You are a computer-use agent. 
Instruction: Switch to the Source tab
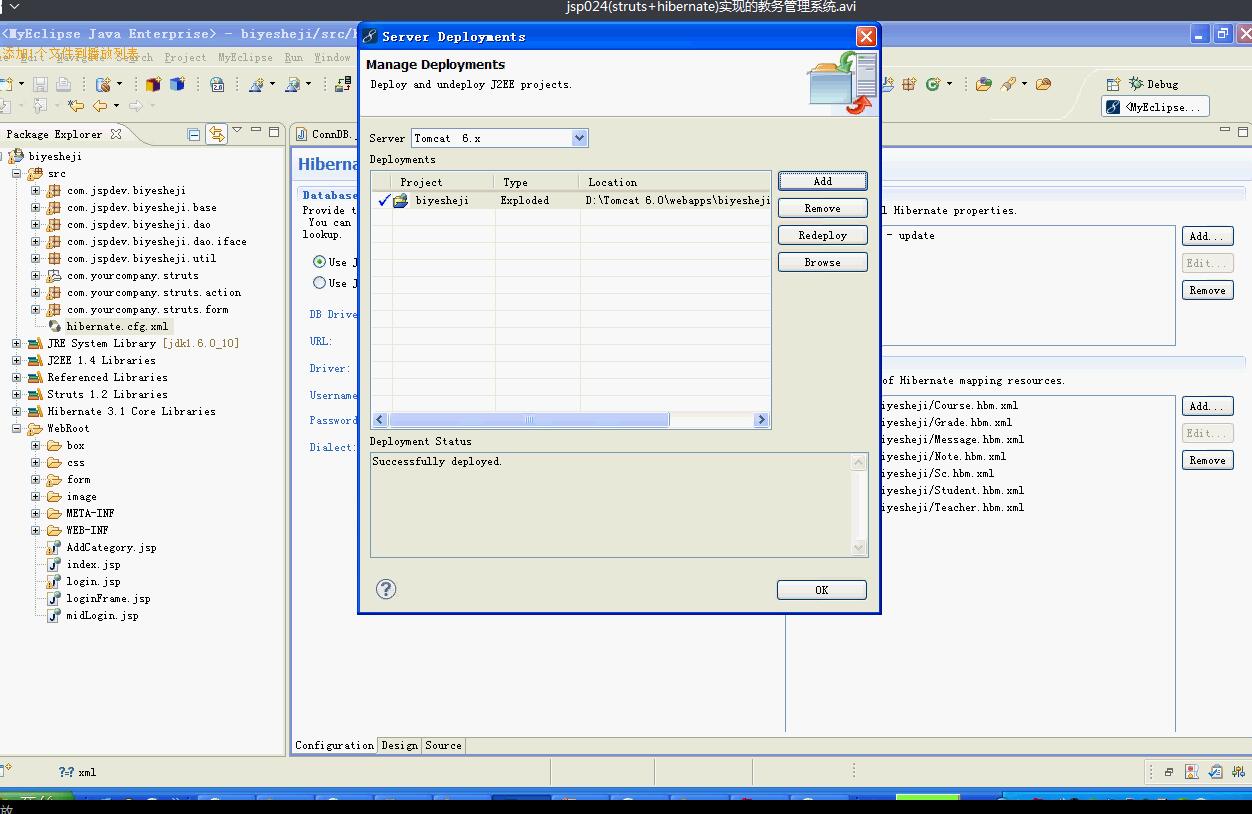443,745
